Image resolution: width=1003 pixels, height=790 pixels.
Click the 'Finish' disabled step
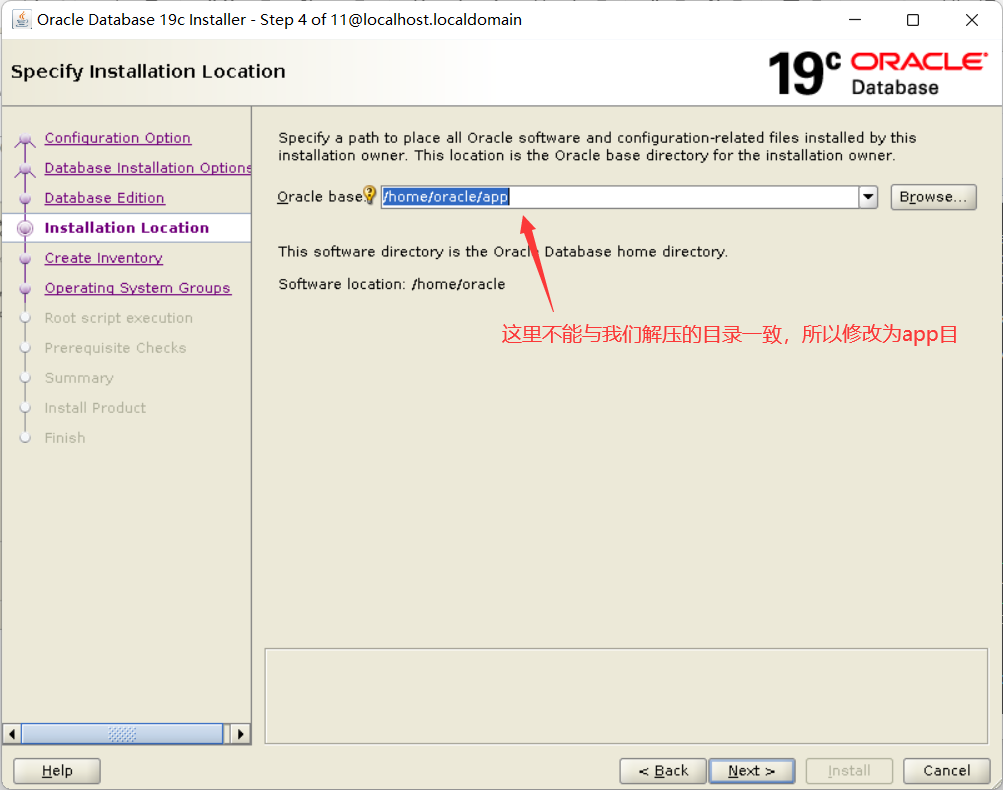point(65,439)
